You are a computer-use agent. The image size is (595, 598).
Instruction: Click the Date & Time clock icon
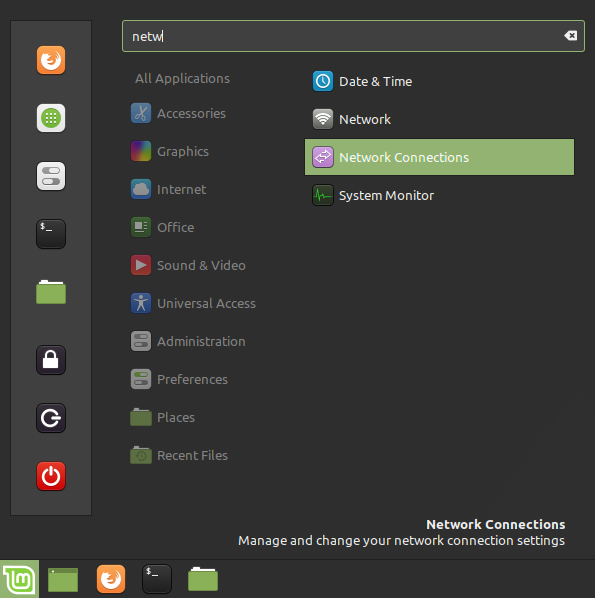323,81
